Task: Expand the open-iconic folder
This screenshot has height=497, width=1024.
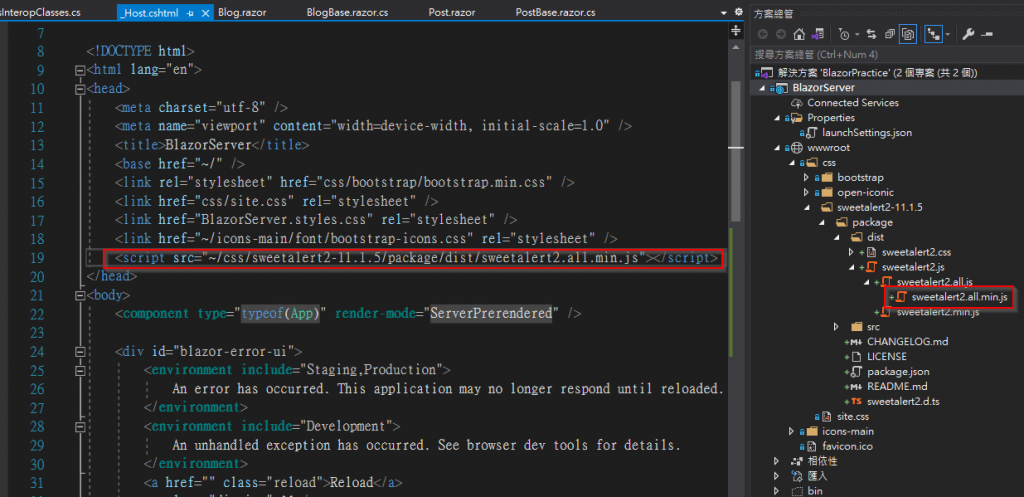Action: click(807, 192)
